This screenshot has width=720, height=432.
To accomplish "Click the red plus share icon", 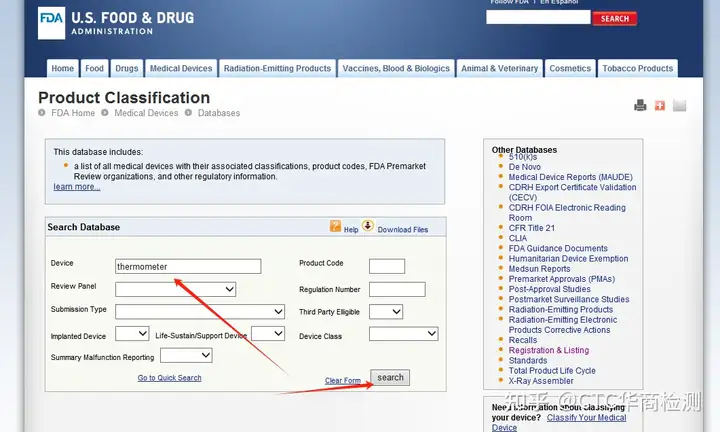I will click(660, 105).
